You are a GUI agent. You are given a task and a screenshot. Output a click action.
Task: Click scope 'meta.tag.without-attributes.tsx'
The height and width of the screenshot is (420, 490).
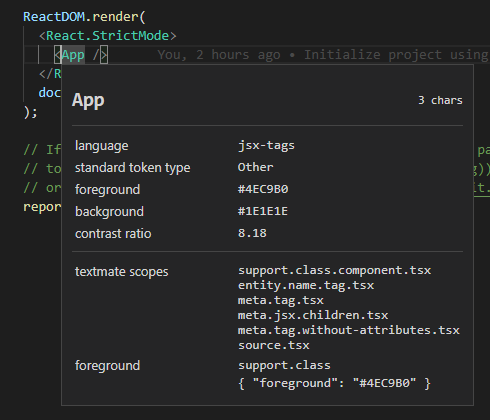click(349, 330)
